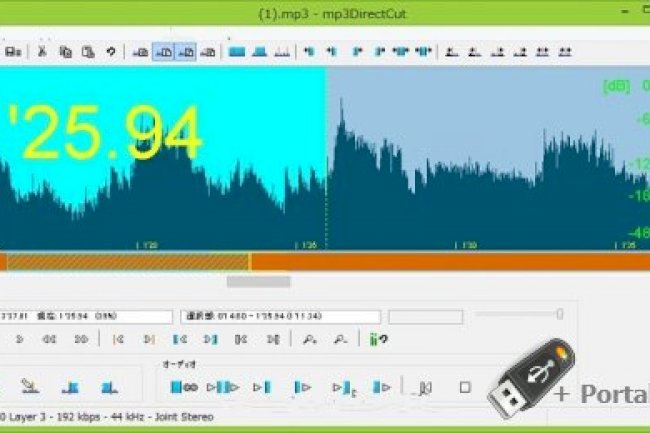Click the unselected light-blue waveform area

click(488, 157)
